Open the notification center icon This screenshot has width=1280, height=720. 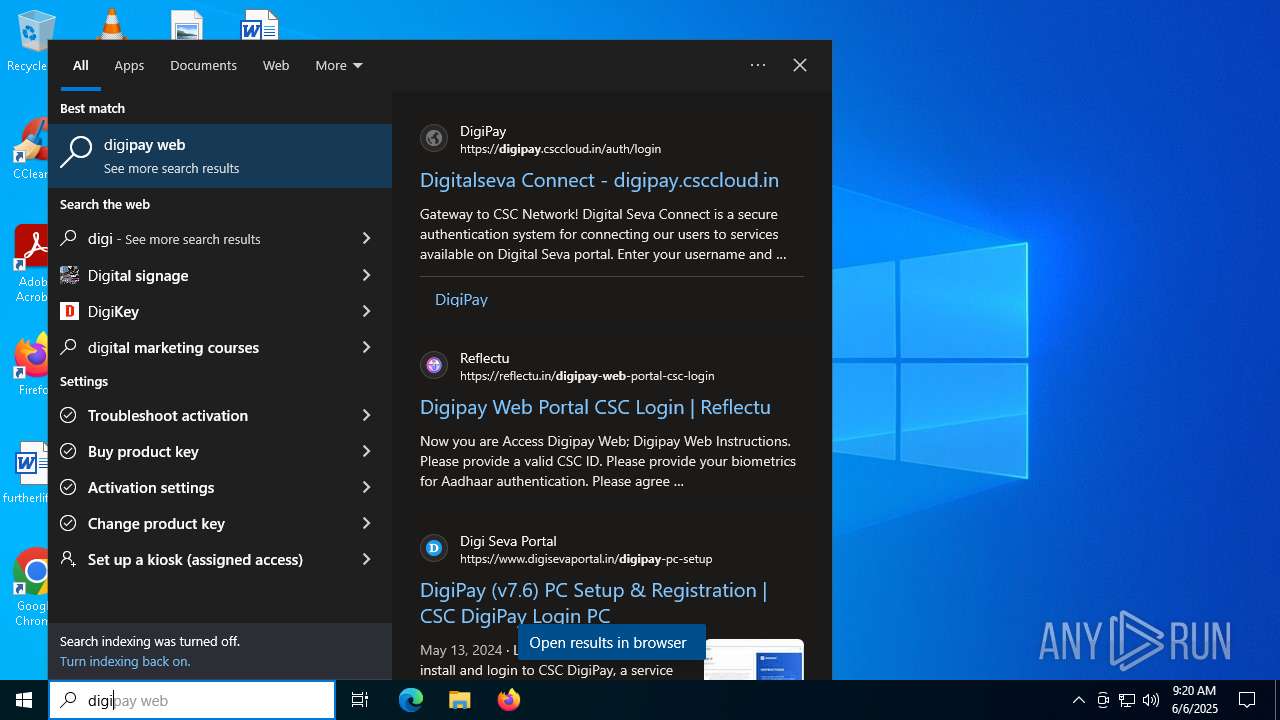(1247, 700)
